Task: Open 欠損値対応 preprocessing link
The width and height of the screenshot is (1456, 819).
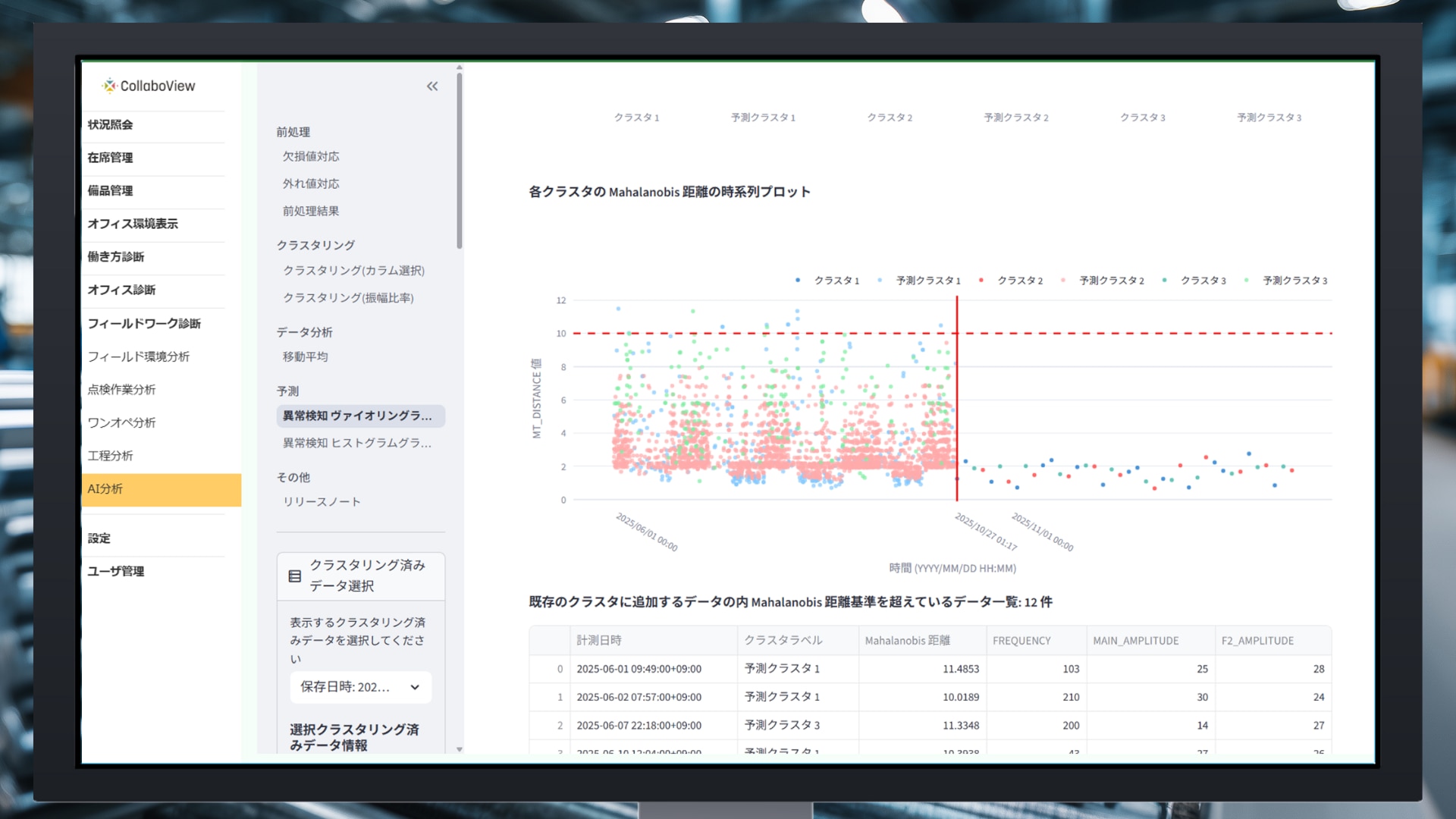Action: [x=311, y=156]
